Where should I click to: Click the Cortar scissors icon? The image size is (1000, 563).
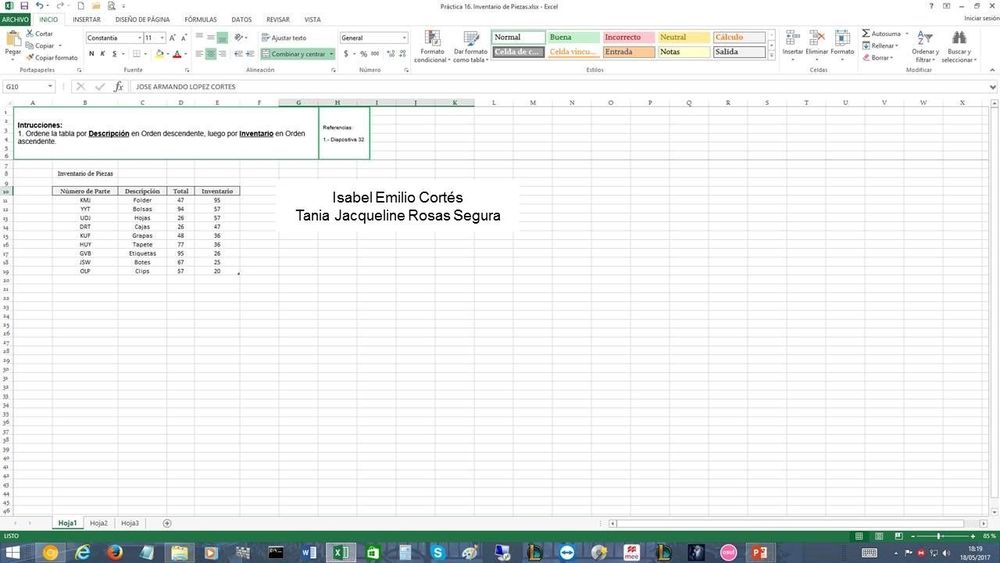[30, 33]
